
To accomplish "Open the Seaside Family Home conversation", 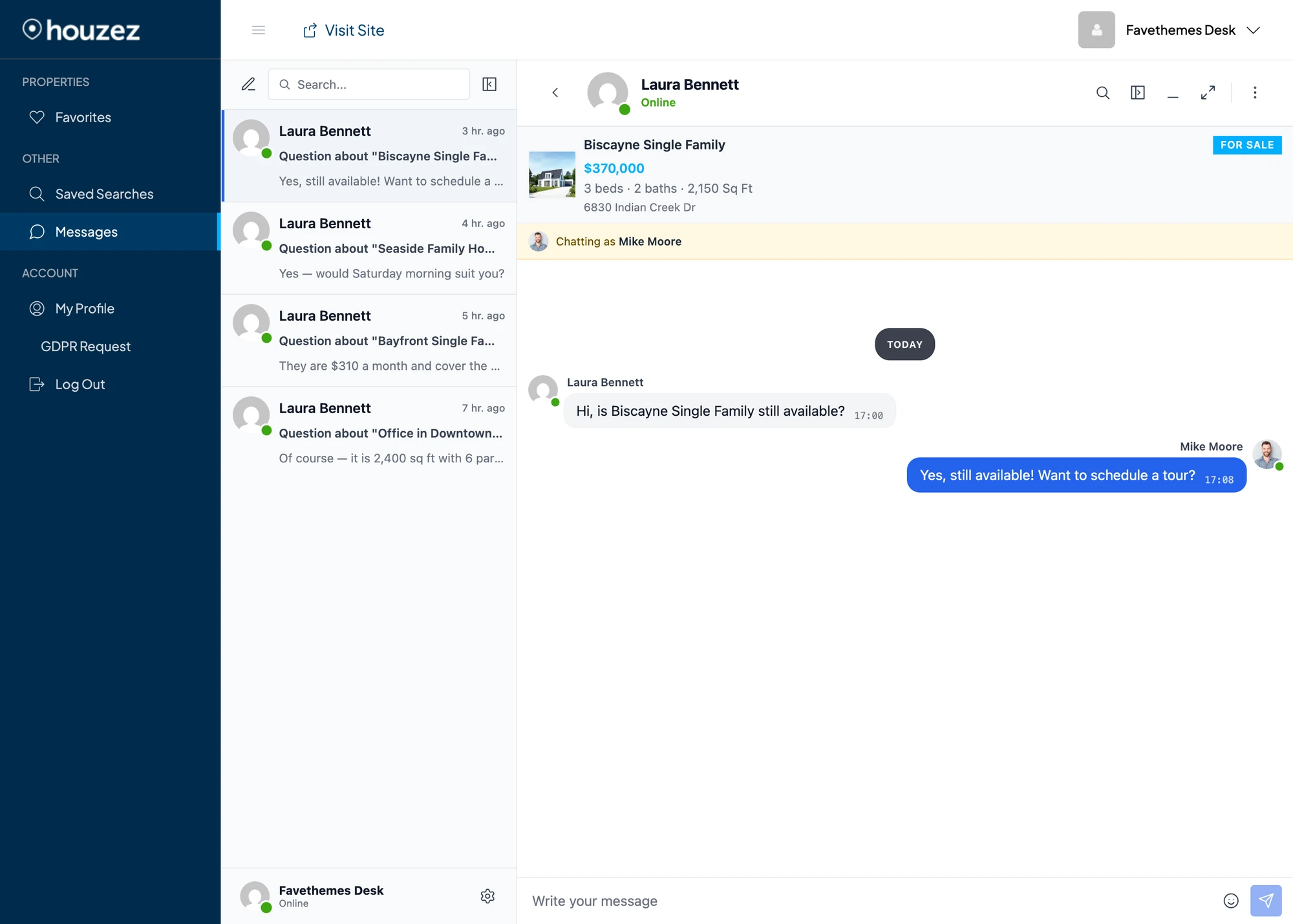I will 369,248.
